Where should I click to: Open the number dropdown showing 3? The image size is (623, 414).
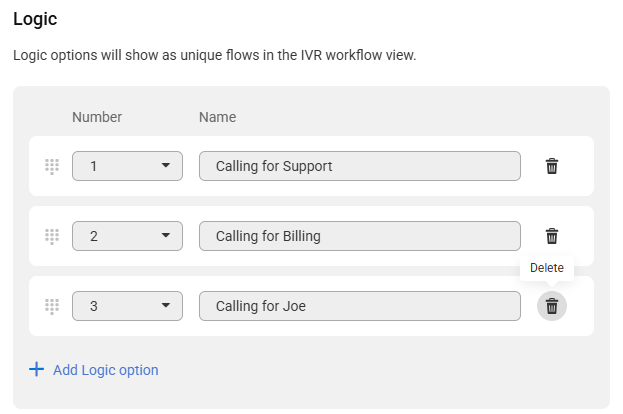pos(128,306)
